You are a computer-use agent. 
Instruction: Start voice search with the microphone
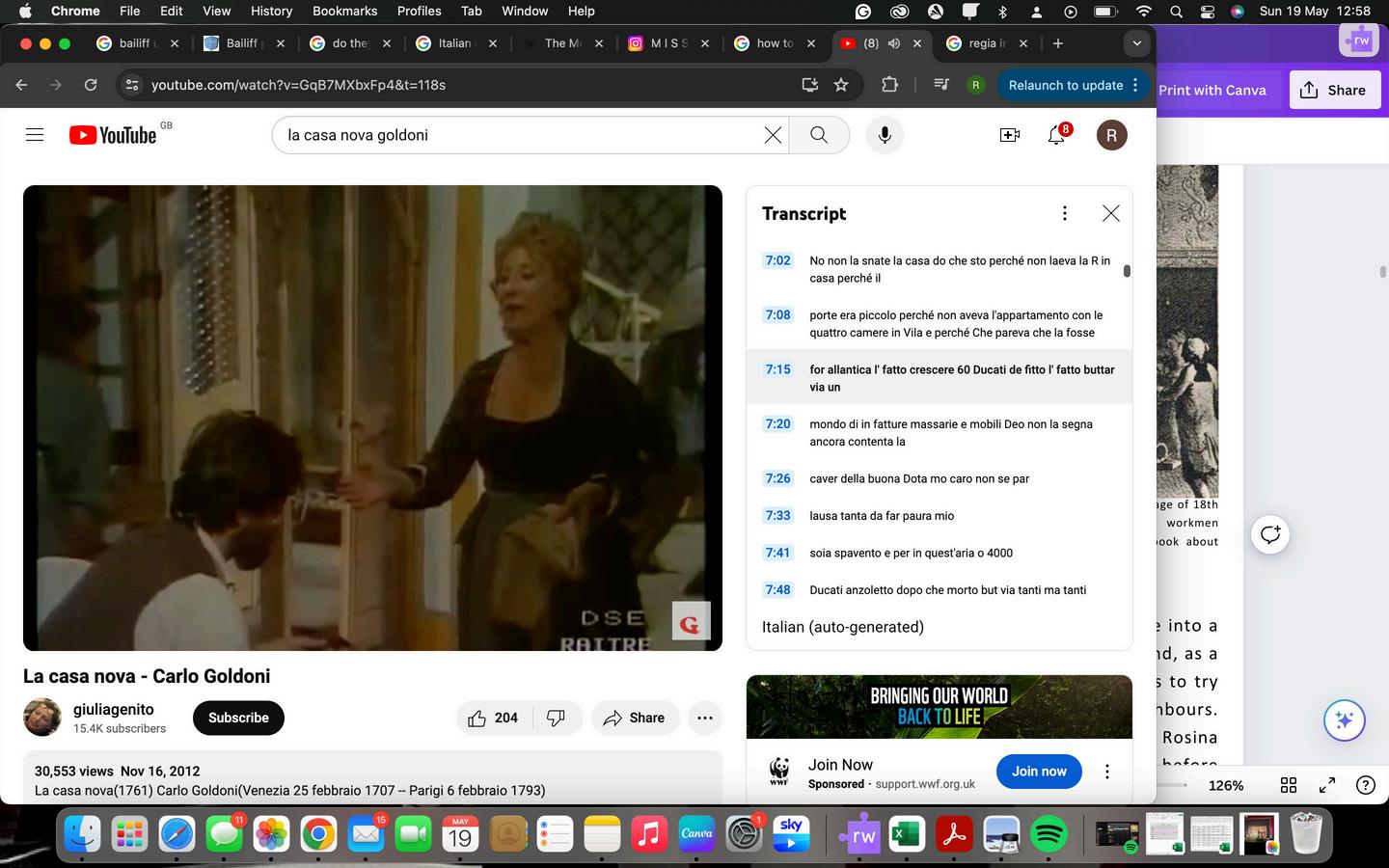pos(885,135)
